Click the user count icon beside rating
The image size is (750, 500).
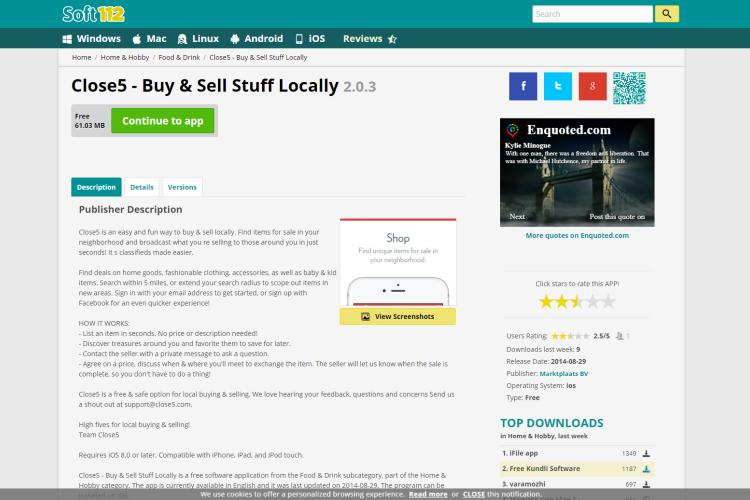coord(620,336)
